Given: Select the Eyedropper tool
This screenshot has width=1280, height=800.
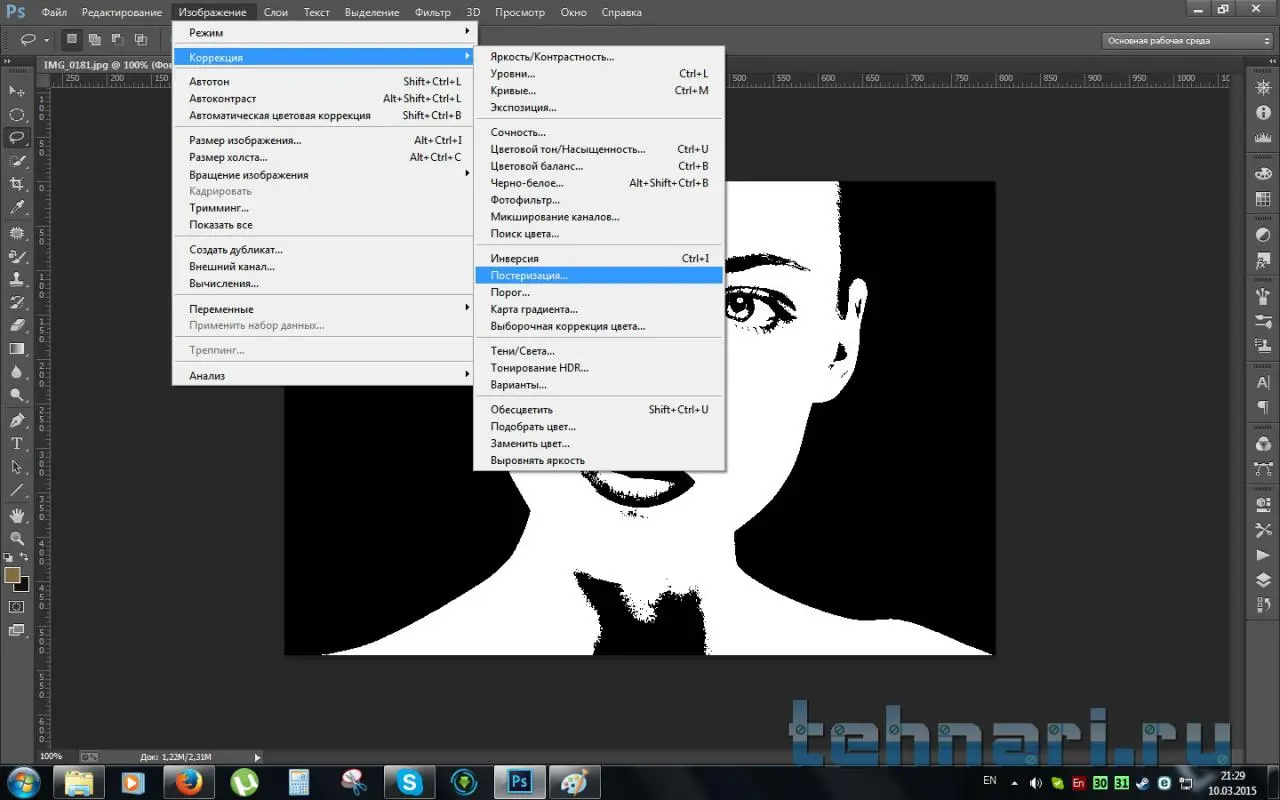Looking at the screenshot, I should (x=17, y=208).
